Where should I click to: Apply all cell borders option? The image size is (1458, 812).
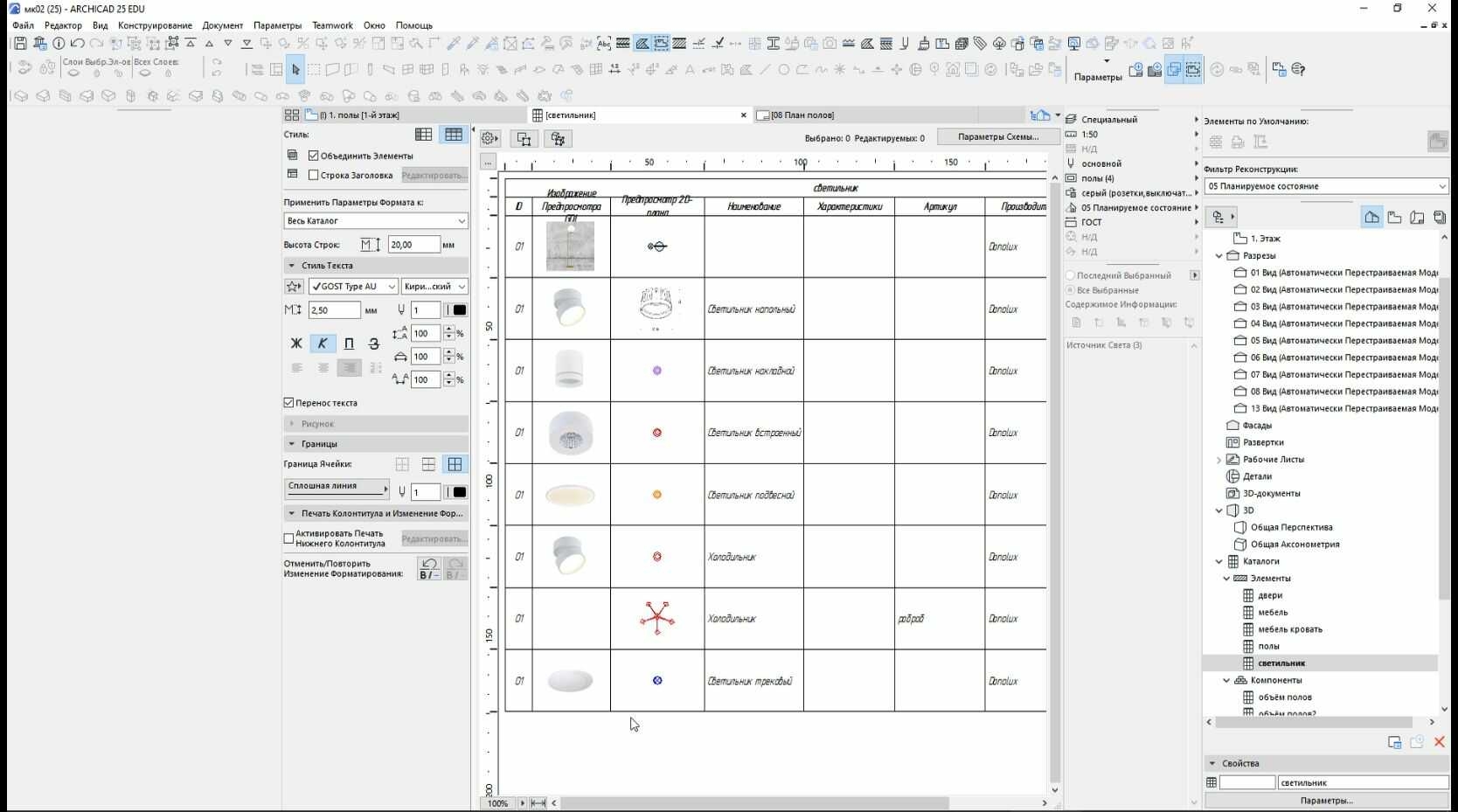pos(455,464)
